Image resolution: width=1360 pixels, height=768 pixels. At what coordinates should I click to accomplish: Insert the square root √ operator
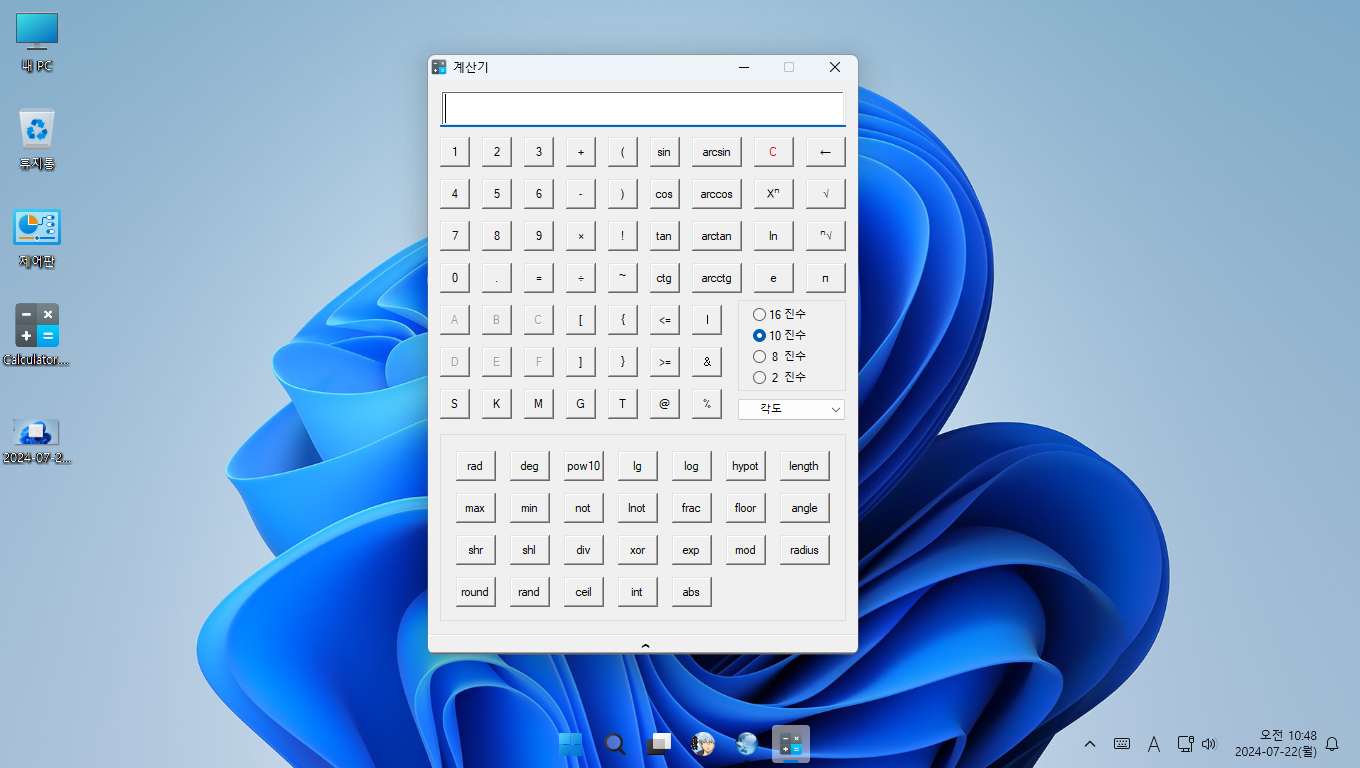[825, 194]
